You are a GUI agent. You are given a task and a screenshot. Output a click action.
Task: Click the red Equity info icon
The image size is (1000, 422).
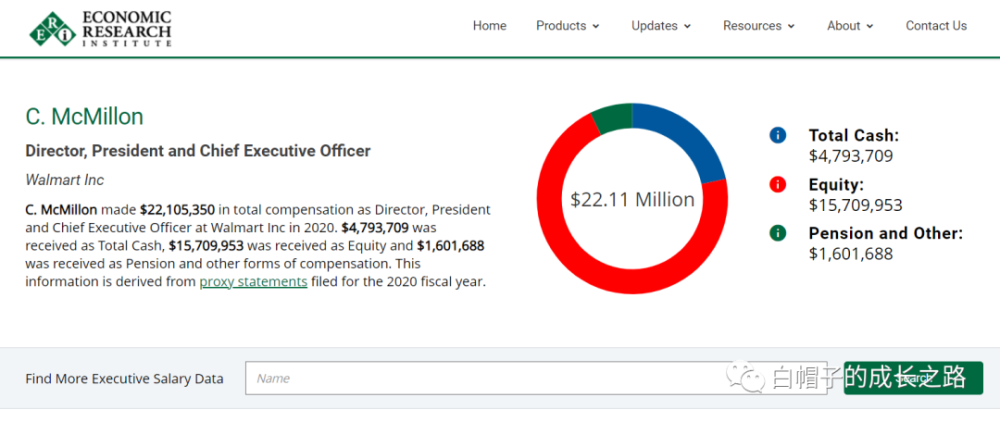[777, 184]
